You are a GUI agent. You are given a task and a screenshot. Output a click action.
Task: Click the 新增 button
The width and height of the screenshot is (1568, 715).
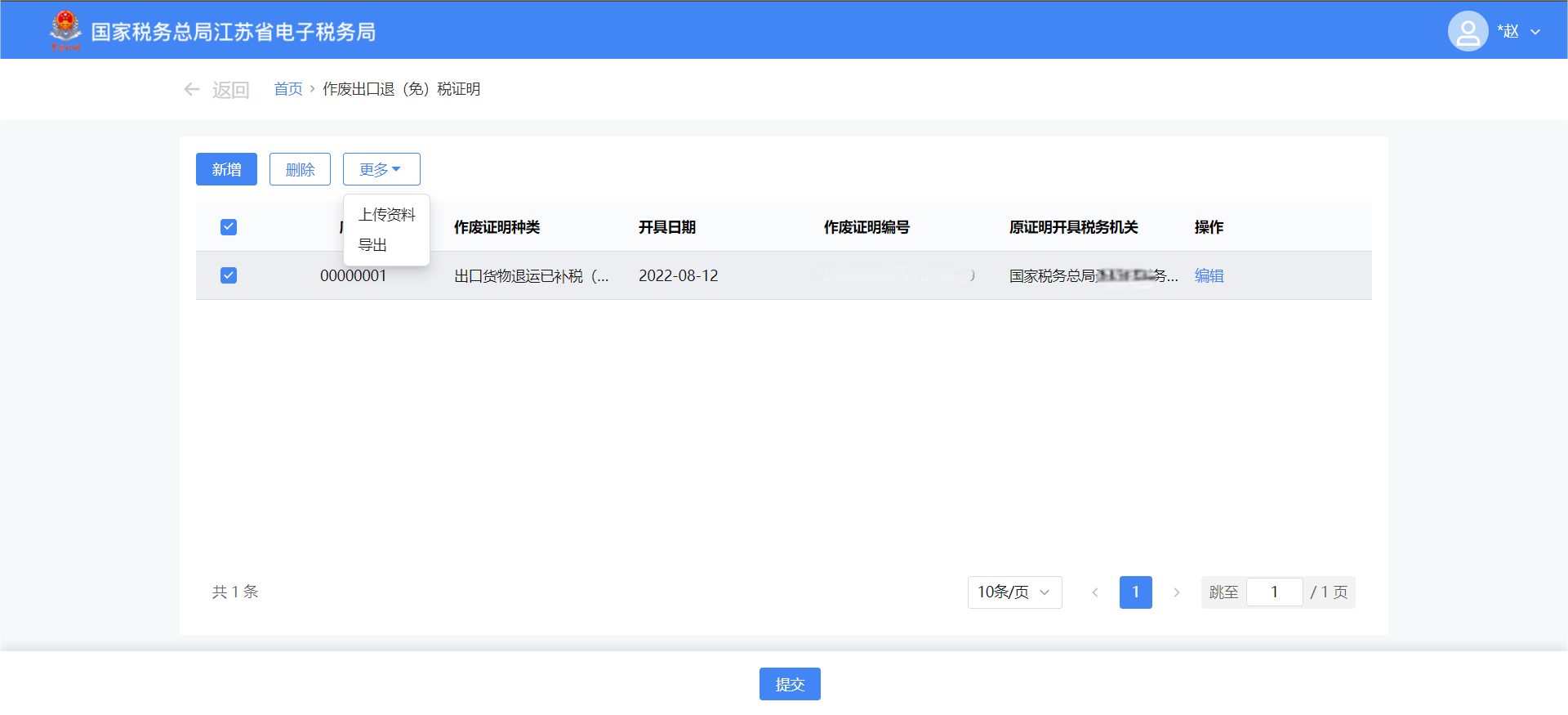tap(226, 169)
